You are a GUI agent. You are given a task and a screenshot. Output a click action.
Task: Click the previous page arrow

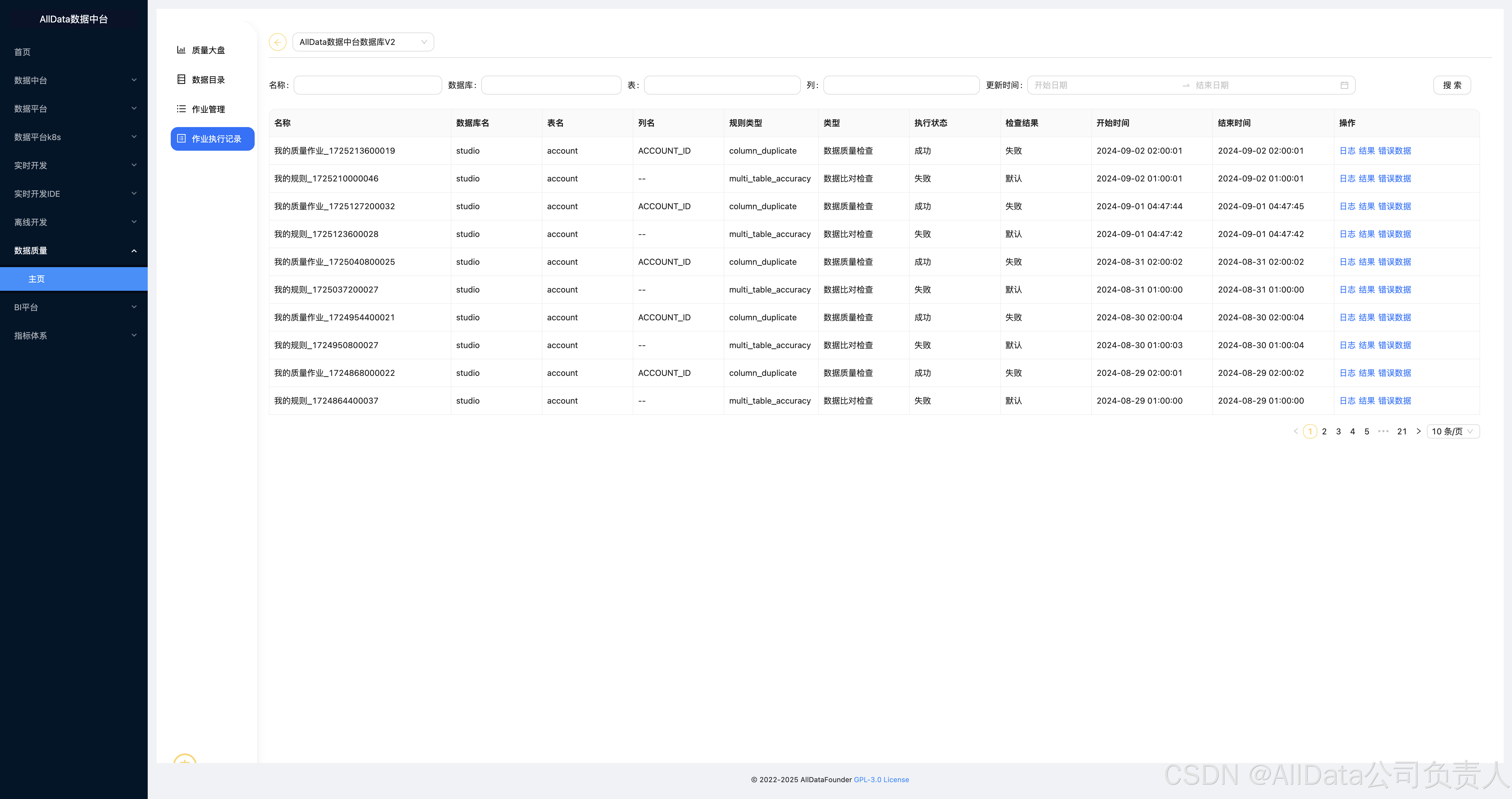pyautogui.click(x=1295, y=431)
